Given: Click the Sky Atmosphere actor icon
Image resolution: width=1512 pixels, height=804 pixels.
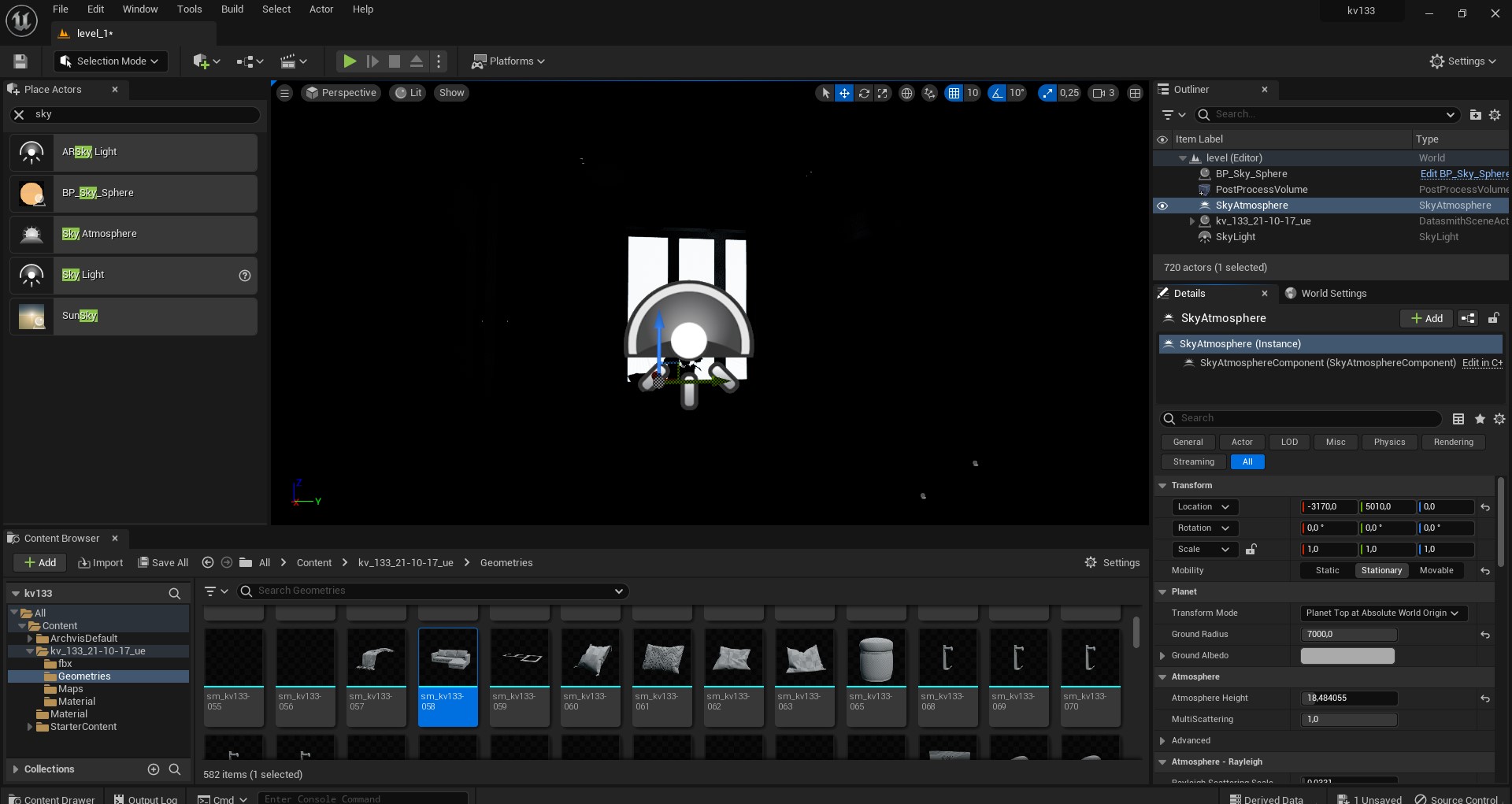Looking at the screenshot, I should click(31, 234).
